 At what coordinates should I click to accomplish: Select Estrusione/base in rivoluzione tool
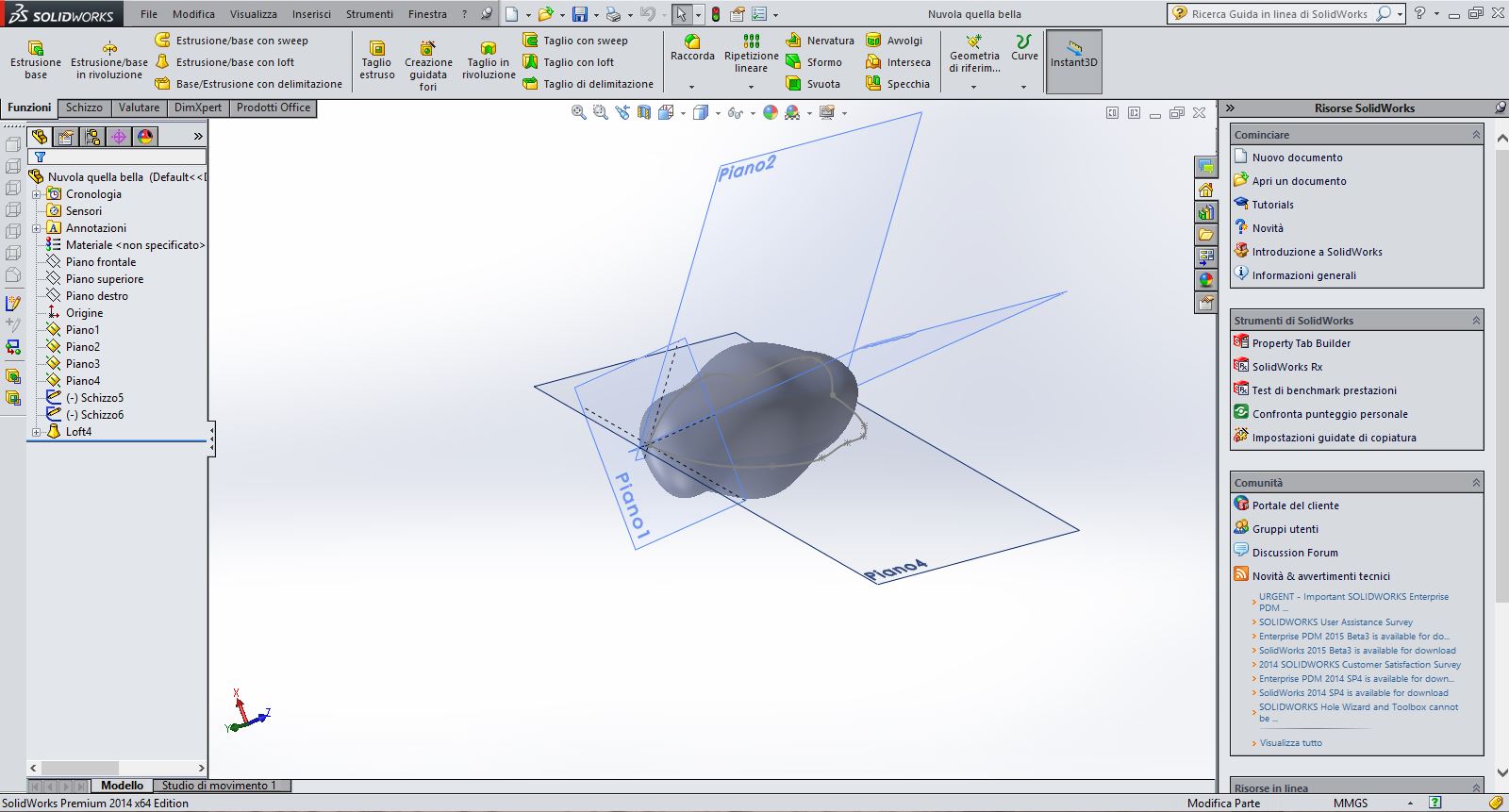[x=109, y=61]
